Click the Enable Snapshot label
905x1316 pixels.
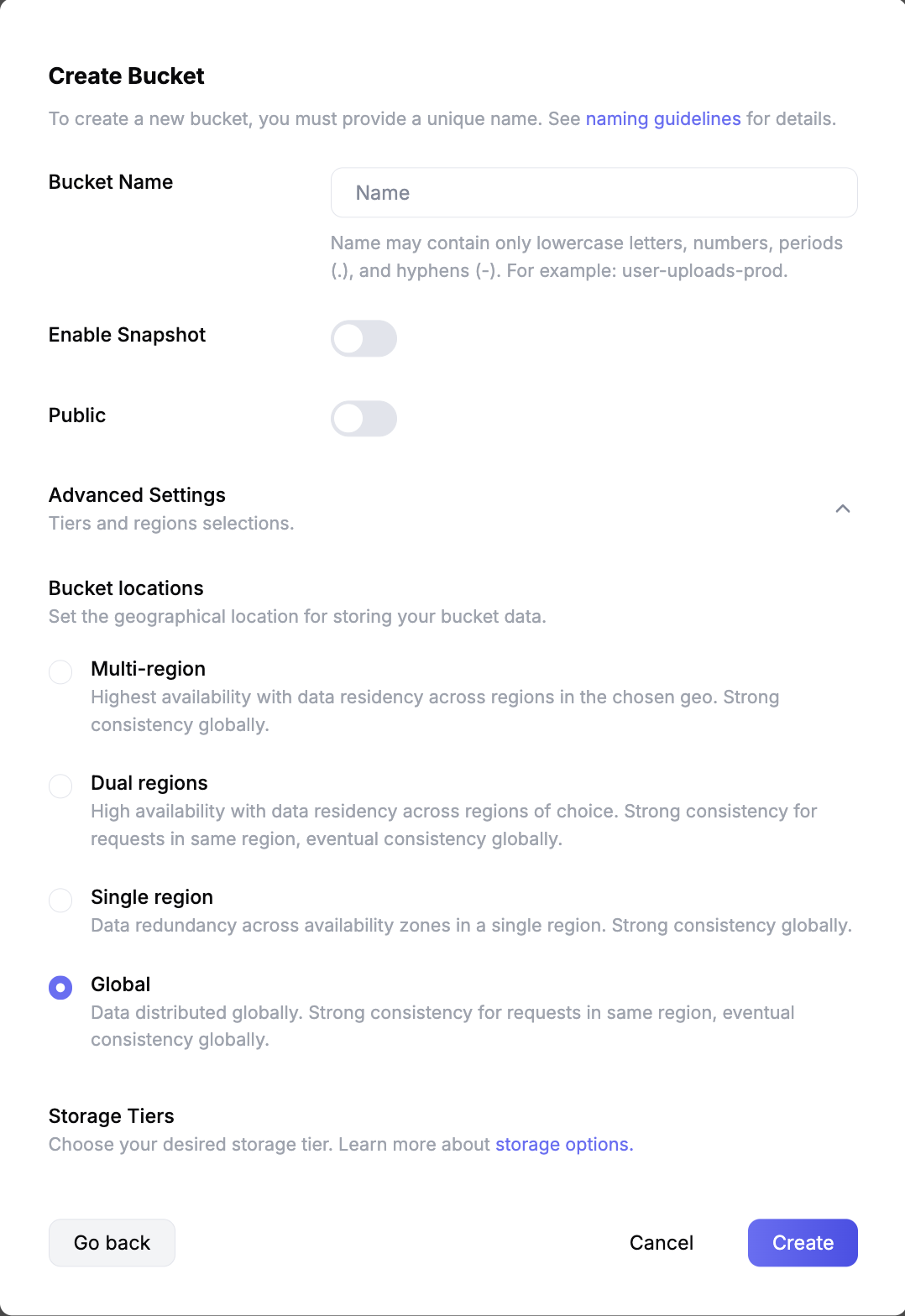coord(127,335)
